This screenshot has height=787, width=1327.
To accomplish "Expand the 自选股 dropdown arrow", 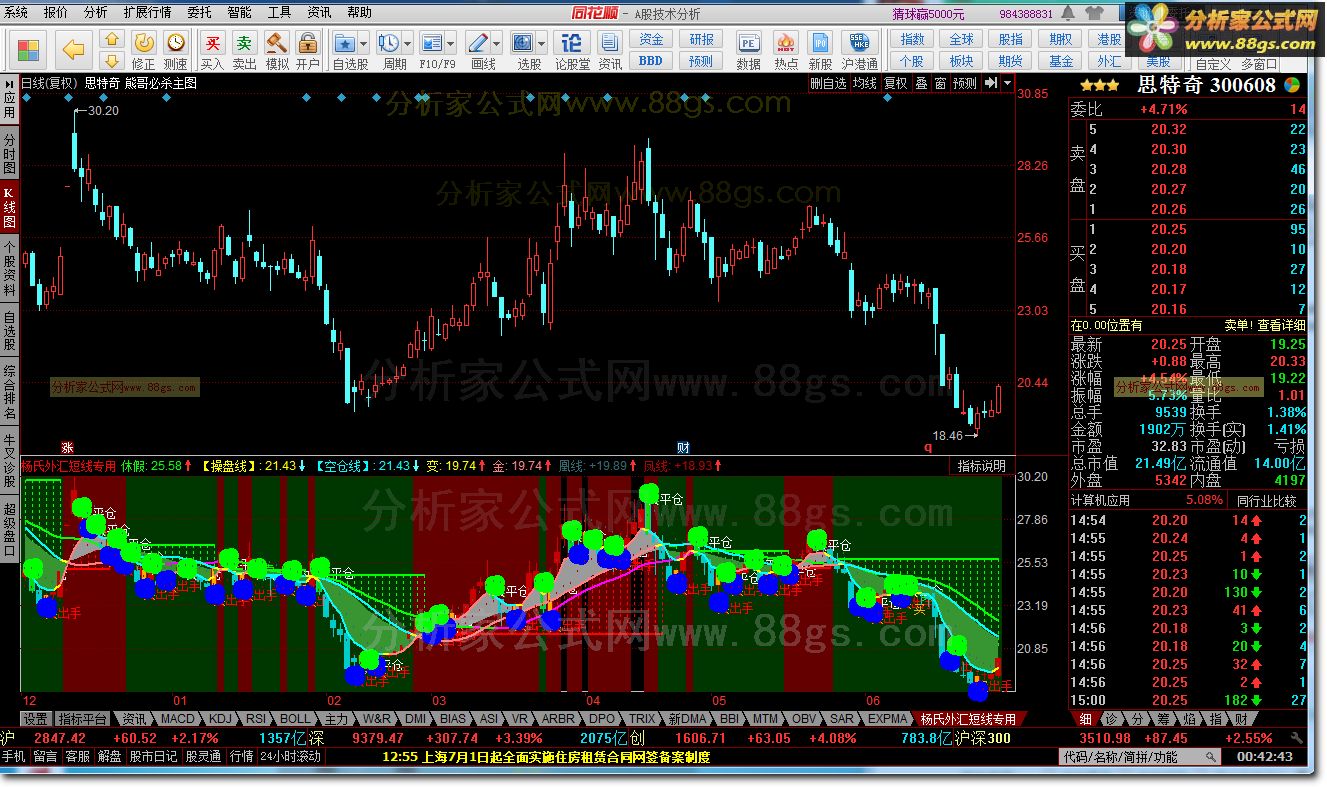I will [364, 44].
